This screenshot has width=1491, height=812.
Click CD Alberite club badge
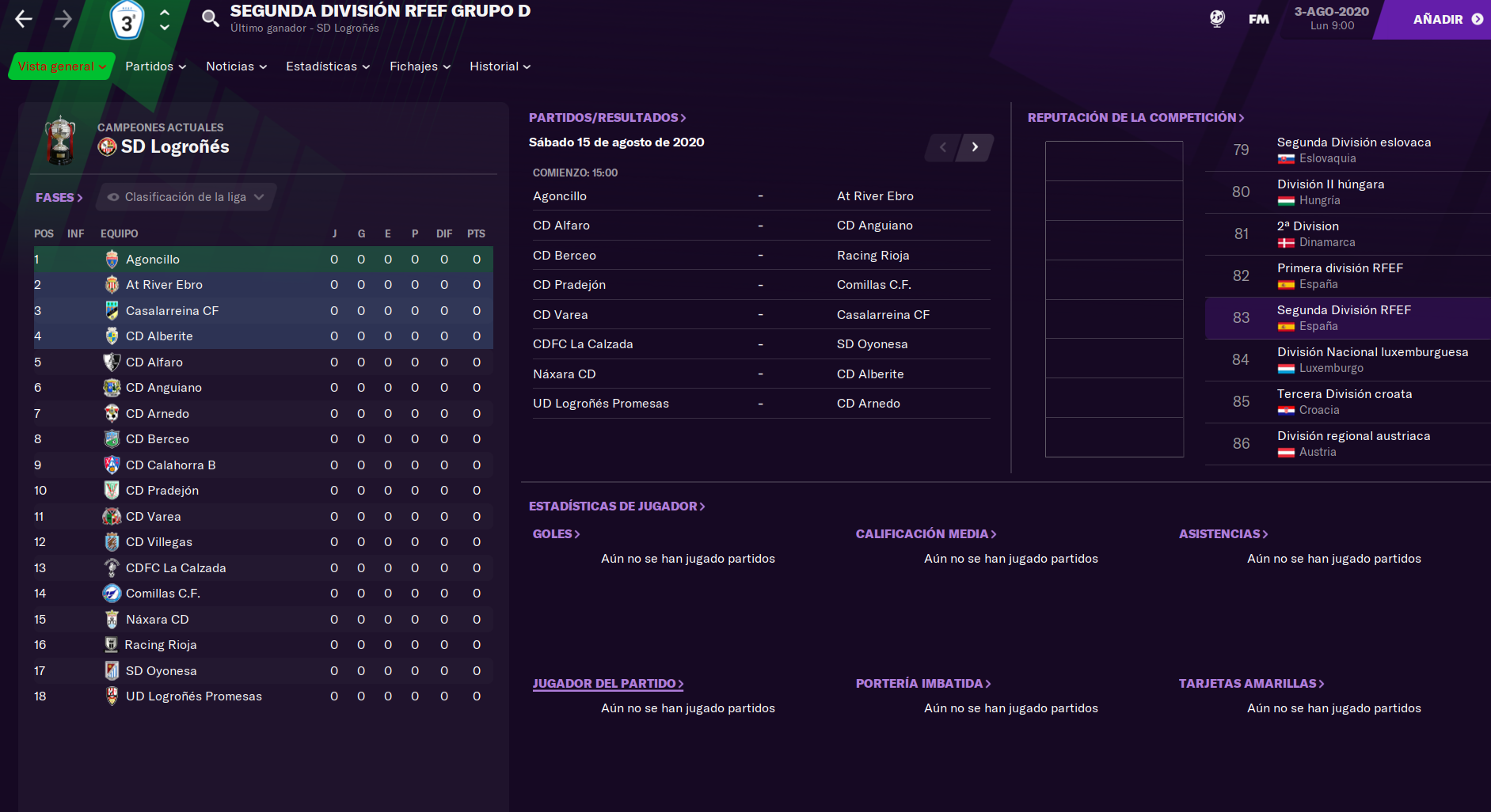click(112, 336)
